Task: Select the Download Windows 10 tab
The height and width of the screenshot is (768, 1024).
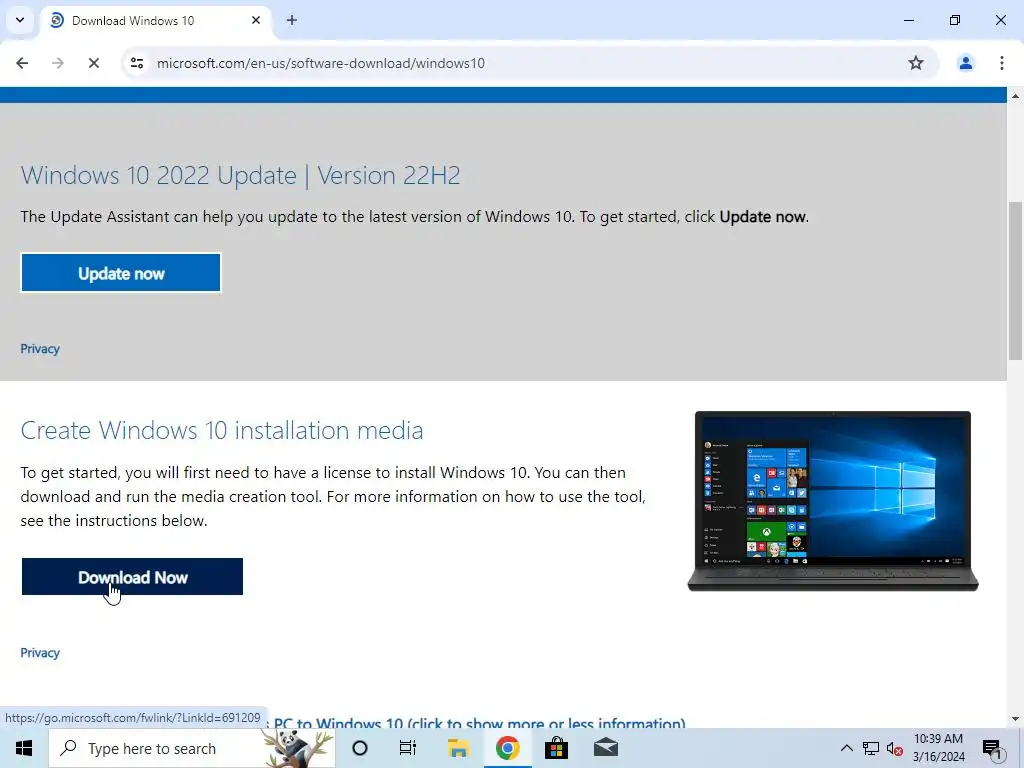Action: point(157,21)
